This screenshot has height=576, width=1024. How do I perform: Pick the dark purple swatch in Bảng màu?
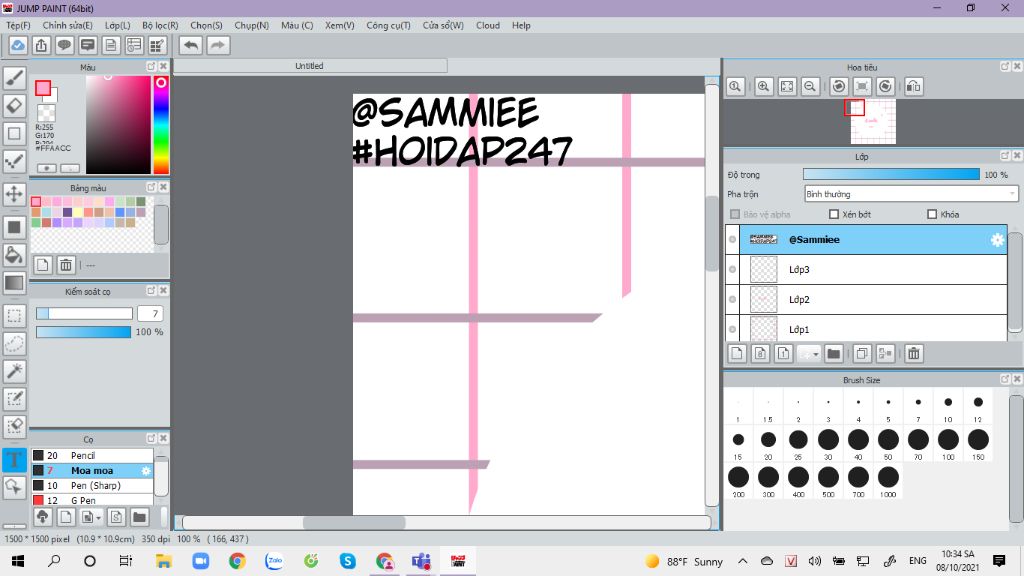67,212
